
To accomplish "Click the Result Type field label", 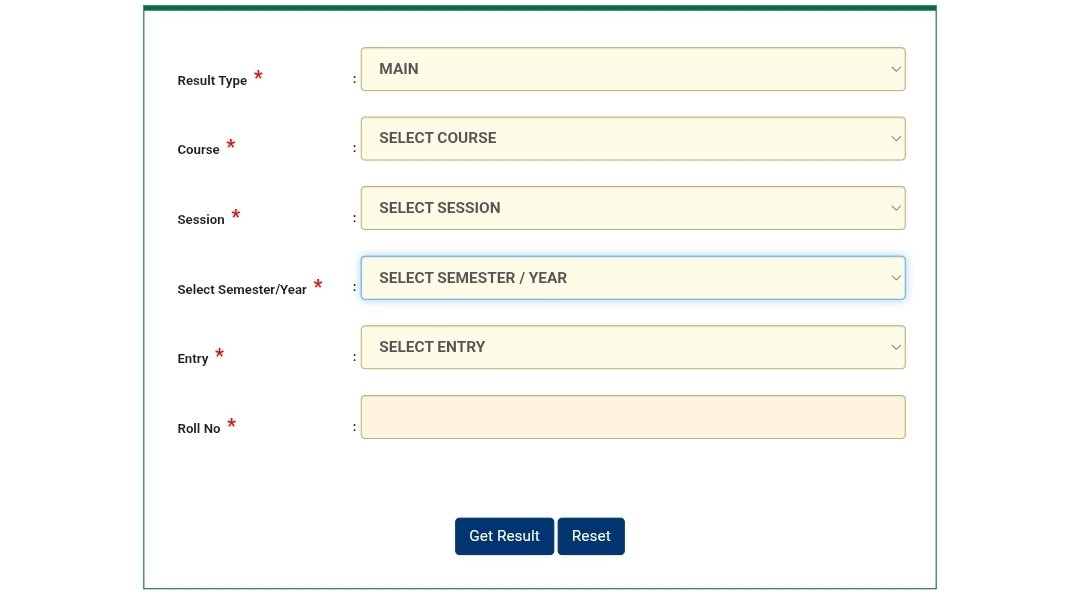I will pyautogui.click(x=212, y=81).
